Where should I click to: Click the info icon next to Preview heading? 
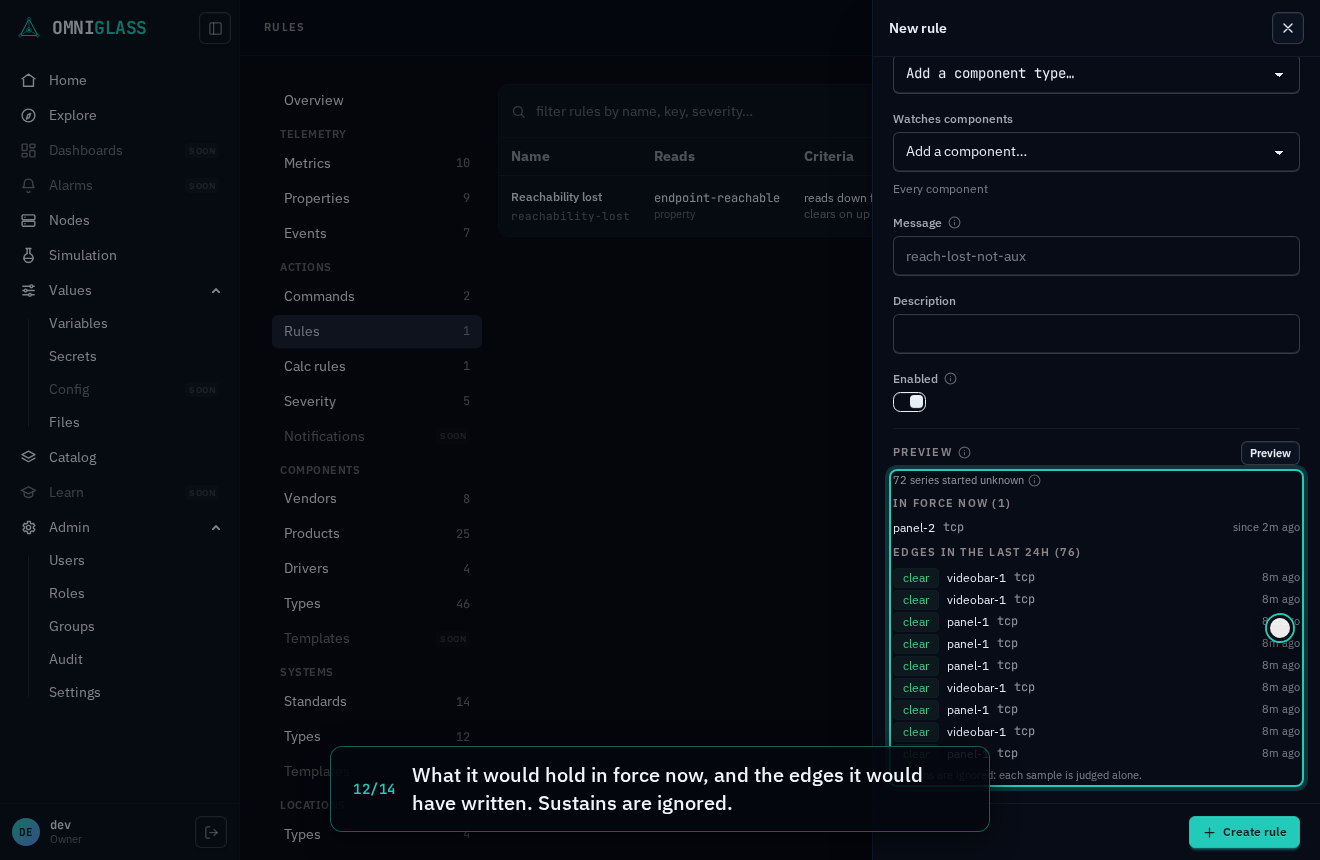[964, 453]
